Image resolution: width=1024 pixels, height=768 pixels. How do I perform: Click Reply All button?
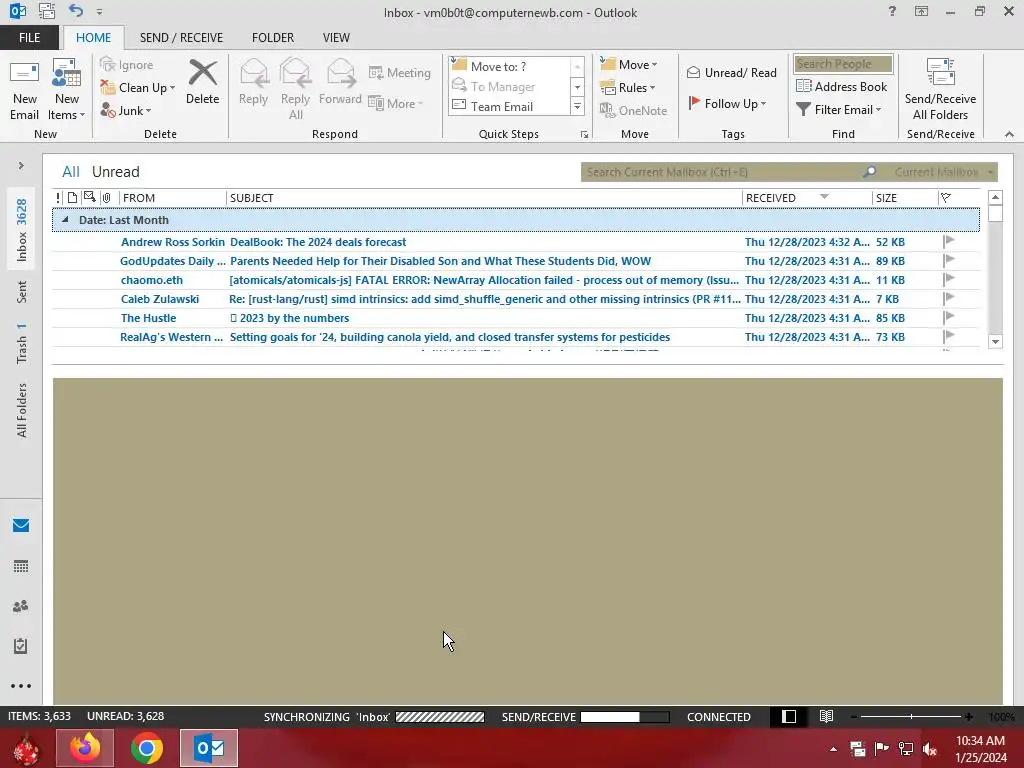[295, 89]
